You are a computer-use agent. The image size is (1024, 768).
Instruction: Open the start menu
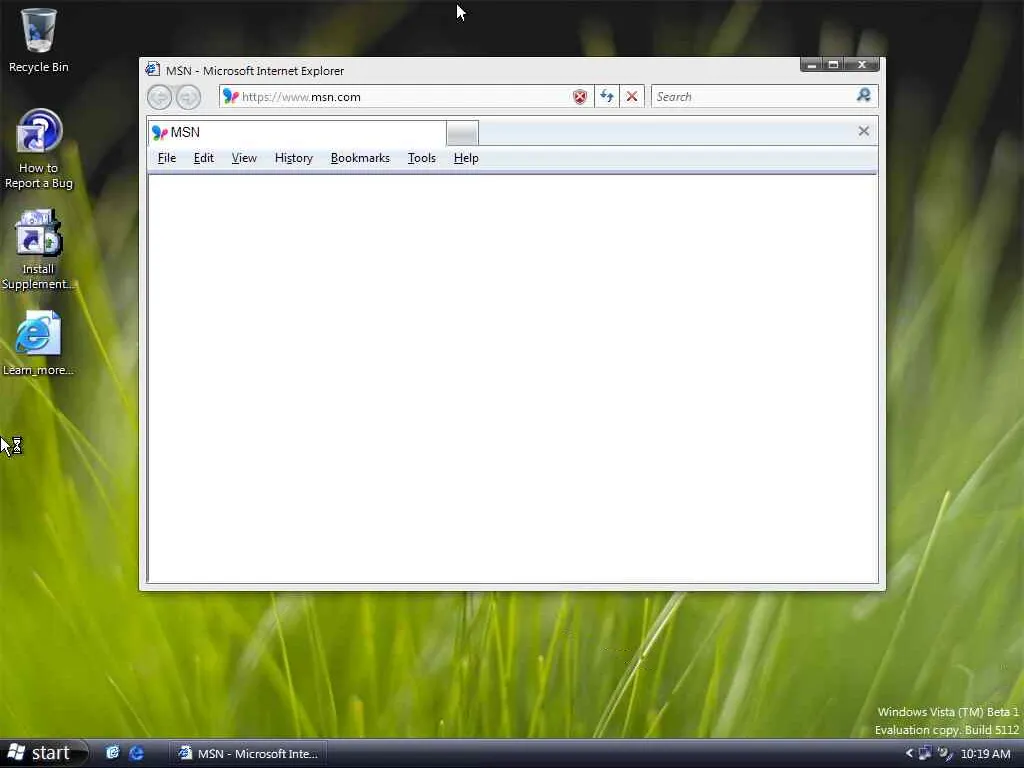point(43,753)
